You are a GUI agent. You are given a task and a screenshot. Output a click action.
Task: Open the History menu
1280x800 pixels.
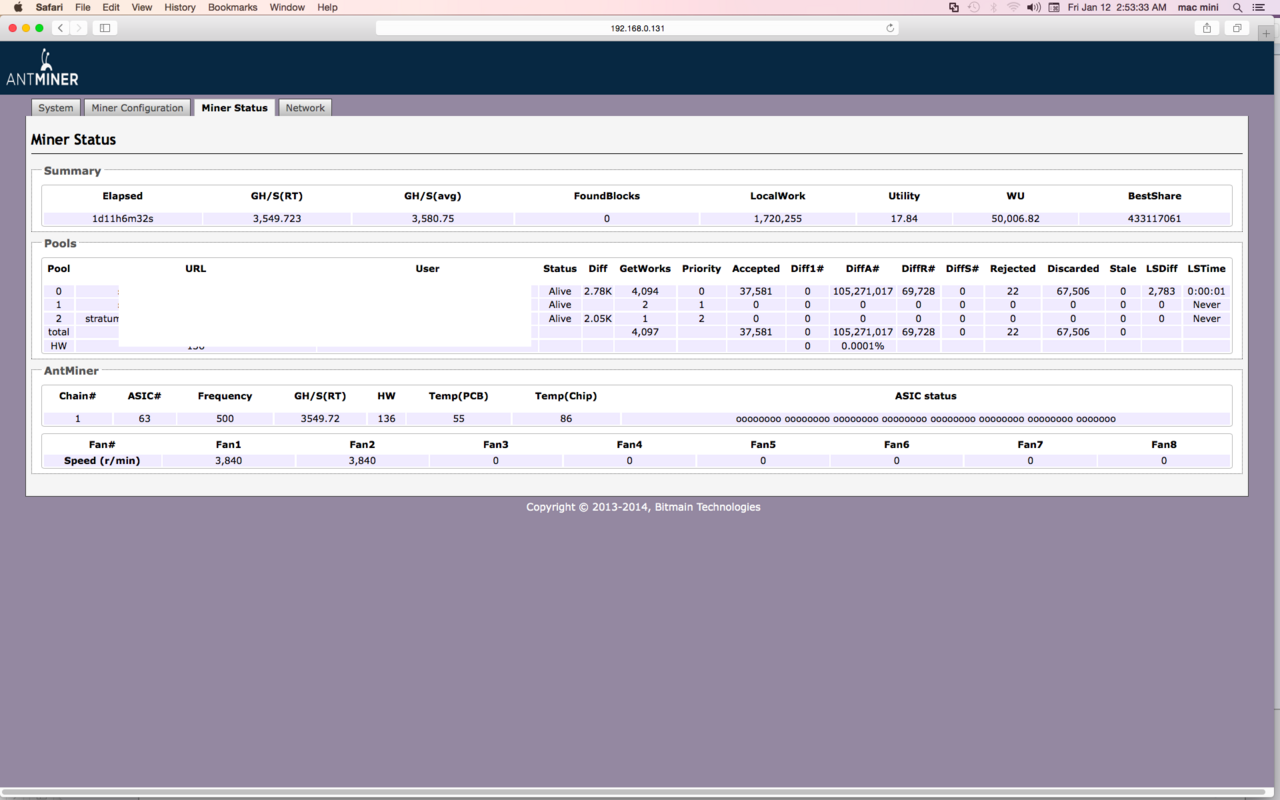tap(180, 7)
